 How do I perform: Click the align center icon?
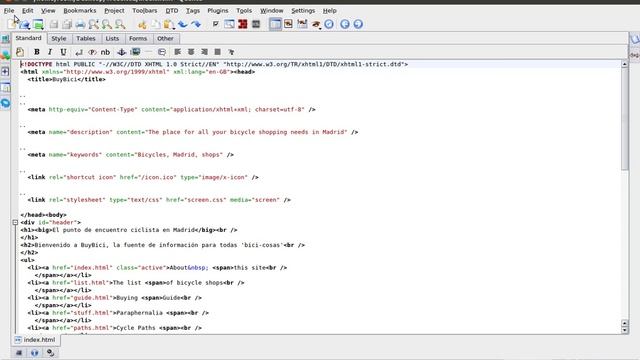[x=191, y=52]
